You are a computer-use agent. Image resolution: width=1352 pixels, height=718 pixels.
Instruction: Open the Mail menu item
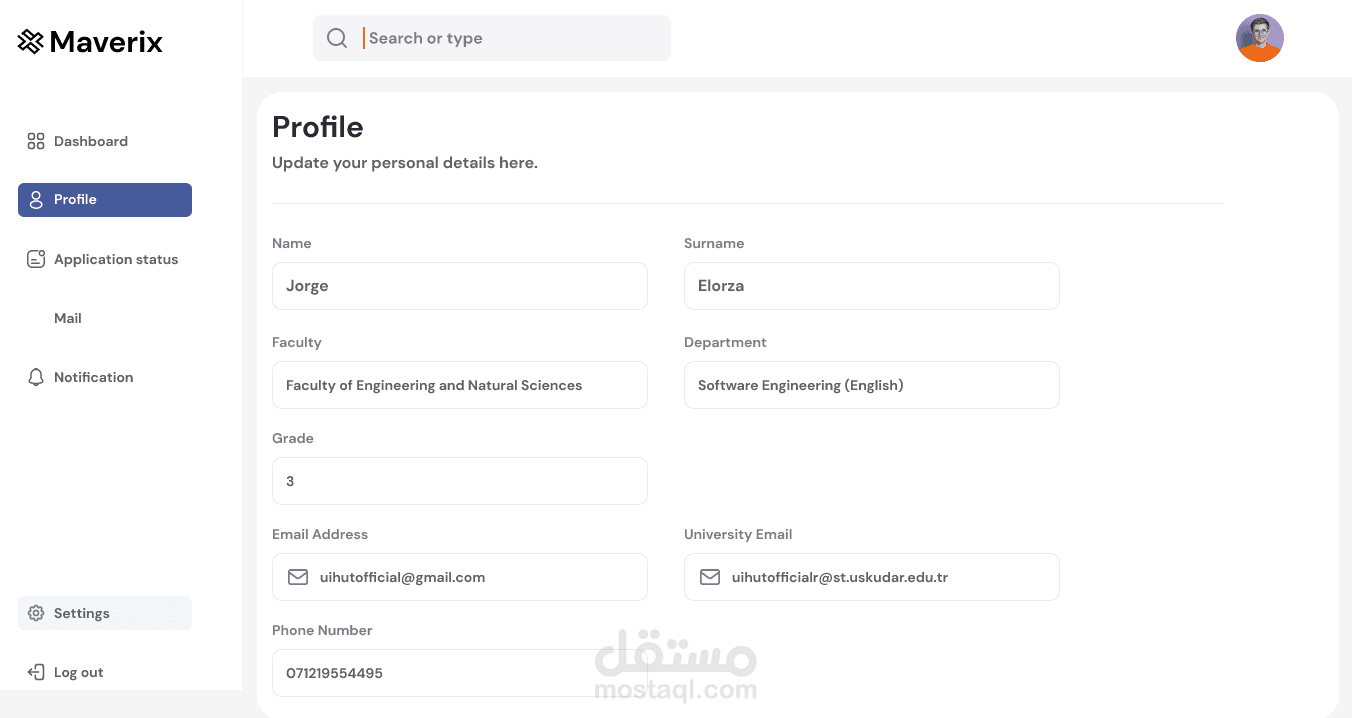pyautogui.click(x=68, y=318)
